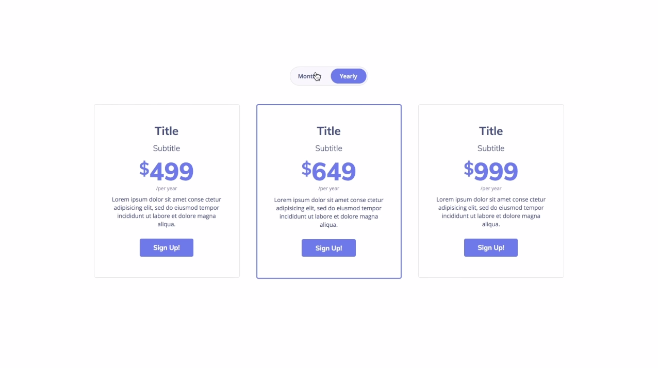This screenshot has height=368, width=658.
Task: Click the Subtitle of the third card
Action: pyautogui.click(x=491, y=148)
